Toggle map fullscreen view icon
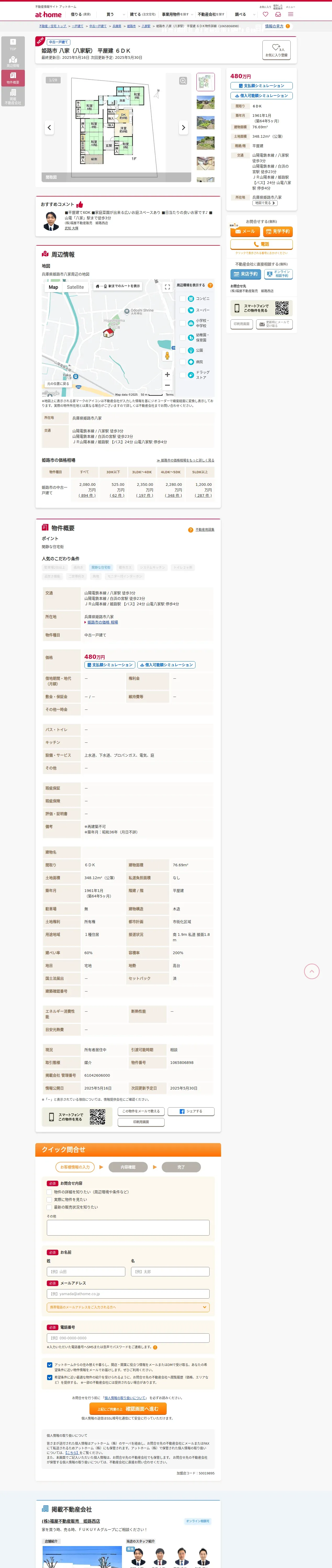Viewport: 332px width, 1568px height. point(167,287)
